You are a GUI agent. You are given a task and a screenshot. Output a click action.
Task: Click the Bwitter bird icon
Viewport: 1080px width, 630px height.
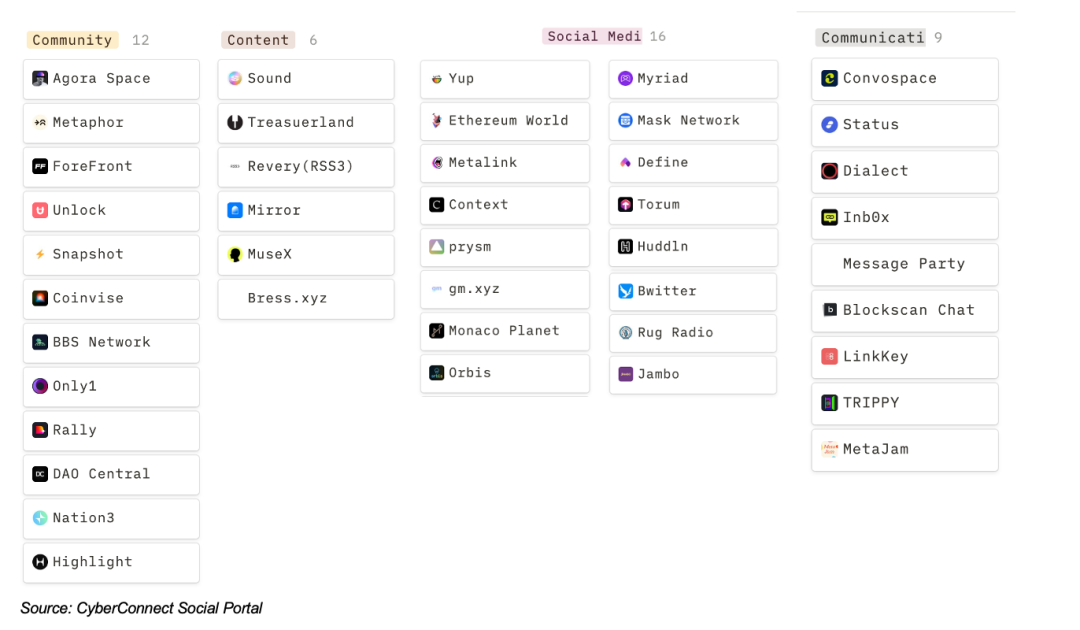(625, 291)
